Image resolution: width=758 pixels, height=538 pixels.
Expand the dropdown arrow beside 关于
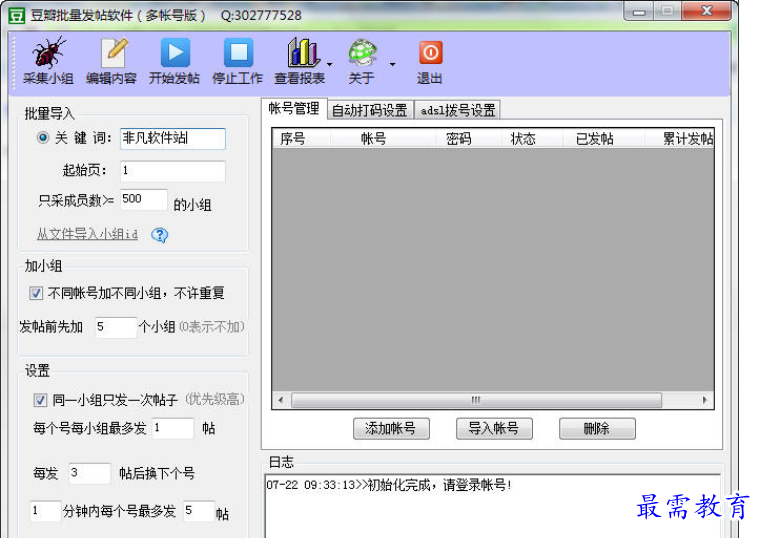pos(392,64)
